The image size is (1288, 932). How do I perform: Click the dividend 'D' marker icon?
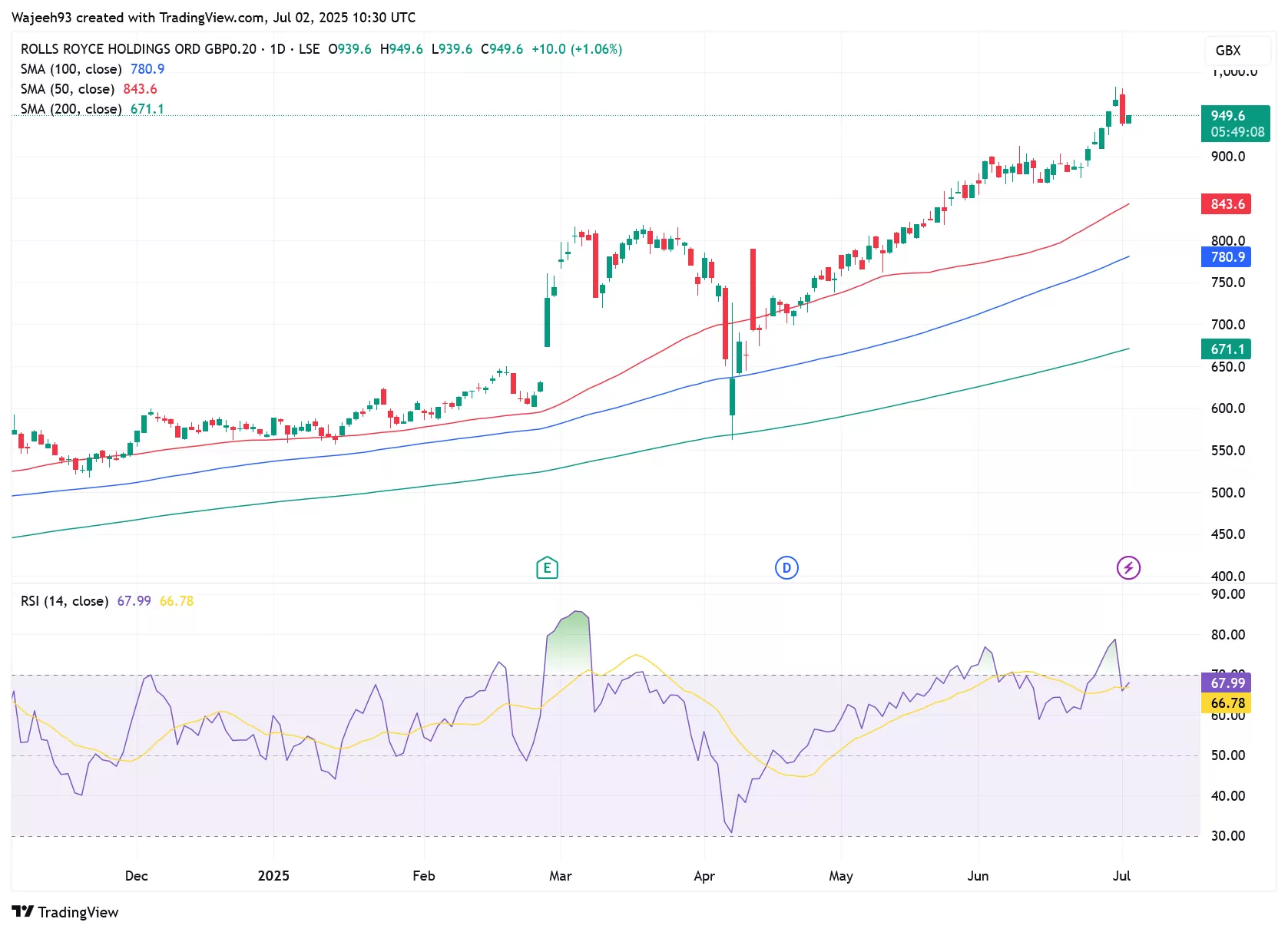pyautogui.click(x=786, y=568)
